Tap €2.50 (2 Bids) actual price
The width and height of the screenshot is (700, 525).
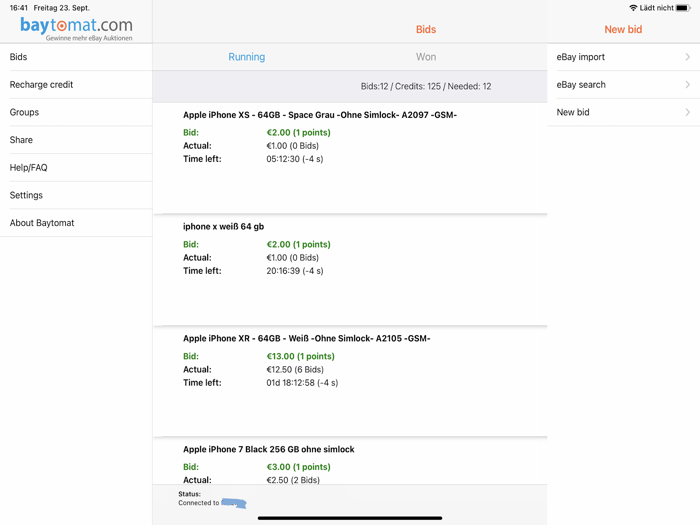coord(293,480)
